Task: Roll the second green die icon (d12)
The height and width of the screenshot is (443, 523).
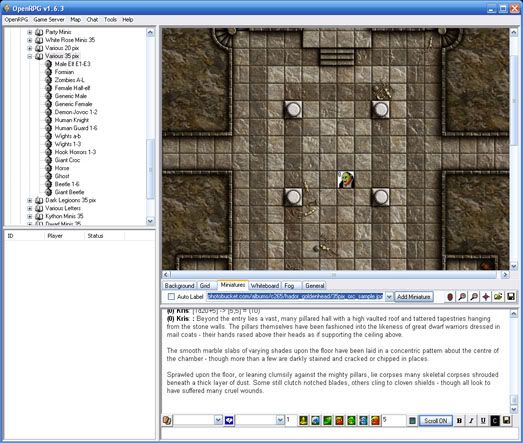Action: click(351, 420)
